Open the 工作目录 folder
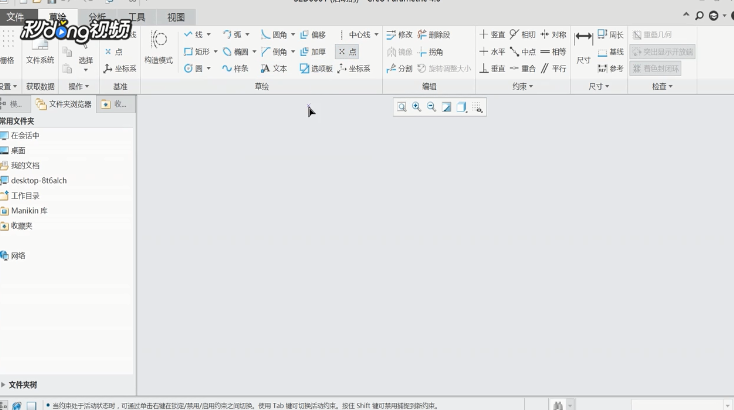The width and height of the screenshot is (734, 410). [20, 196]
